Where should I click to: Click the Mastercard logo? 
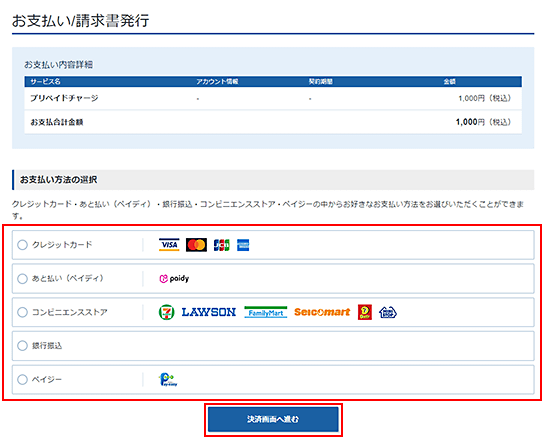(x=196, y=245)
